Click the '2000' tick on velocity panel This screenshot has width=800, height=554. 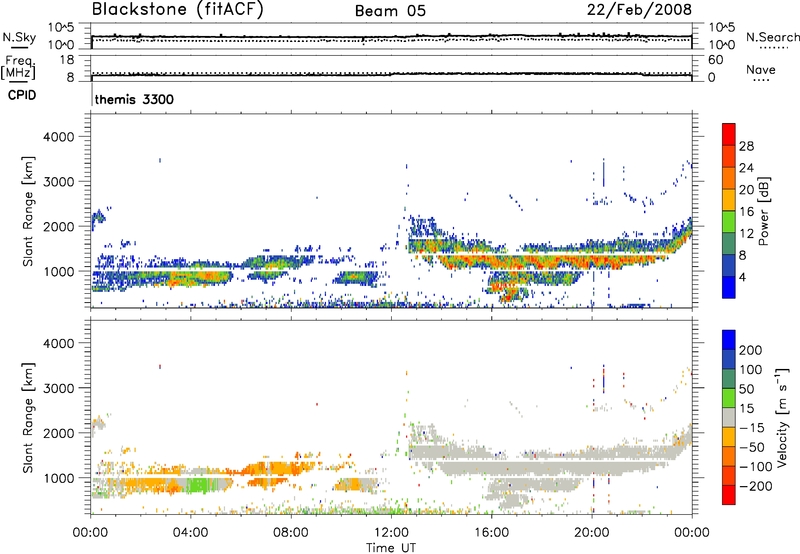[x=59, y=433]
